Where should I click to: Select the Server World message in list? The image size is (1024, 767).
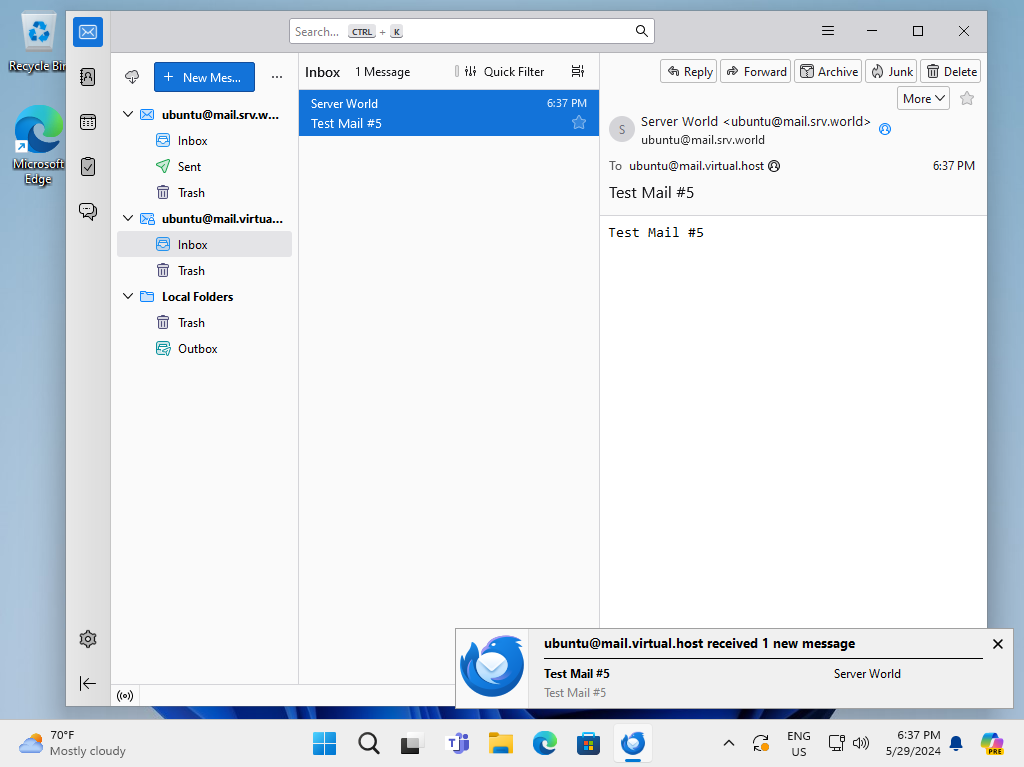449,113
